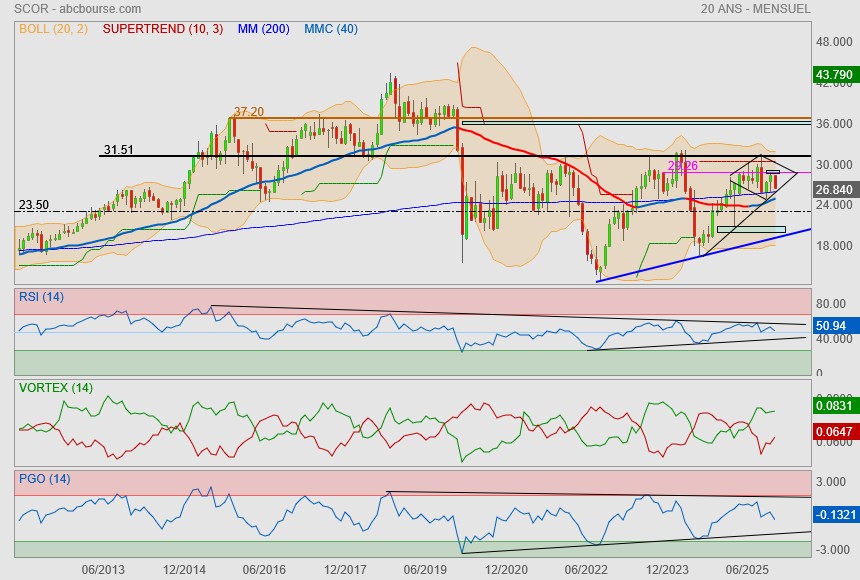The image size is (860, 580).
Task: Click the 20 ANS - MENSUEL period label
Action: 756,9
